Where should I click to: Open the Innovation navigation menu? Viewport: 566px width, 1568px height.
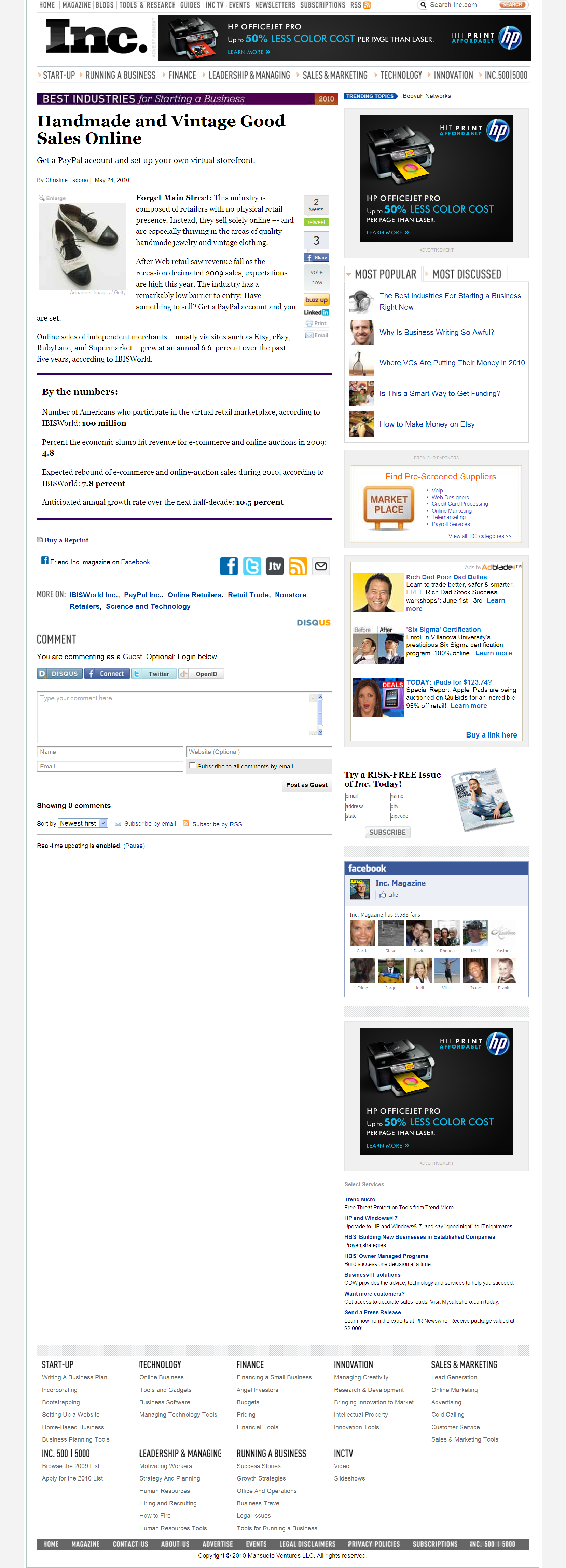(x=453, y=76)
